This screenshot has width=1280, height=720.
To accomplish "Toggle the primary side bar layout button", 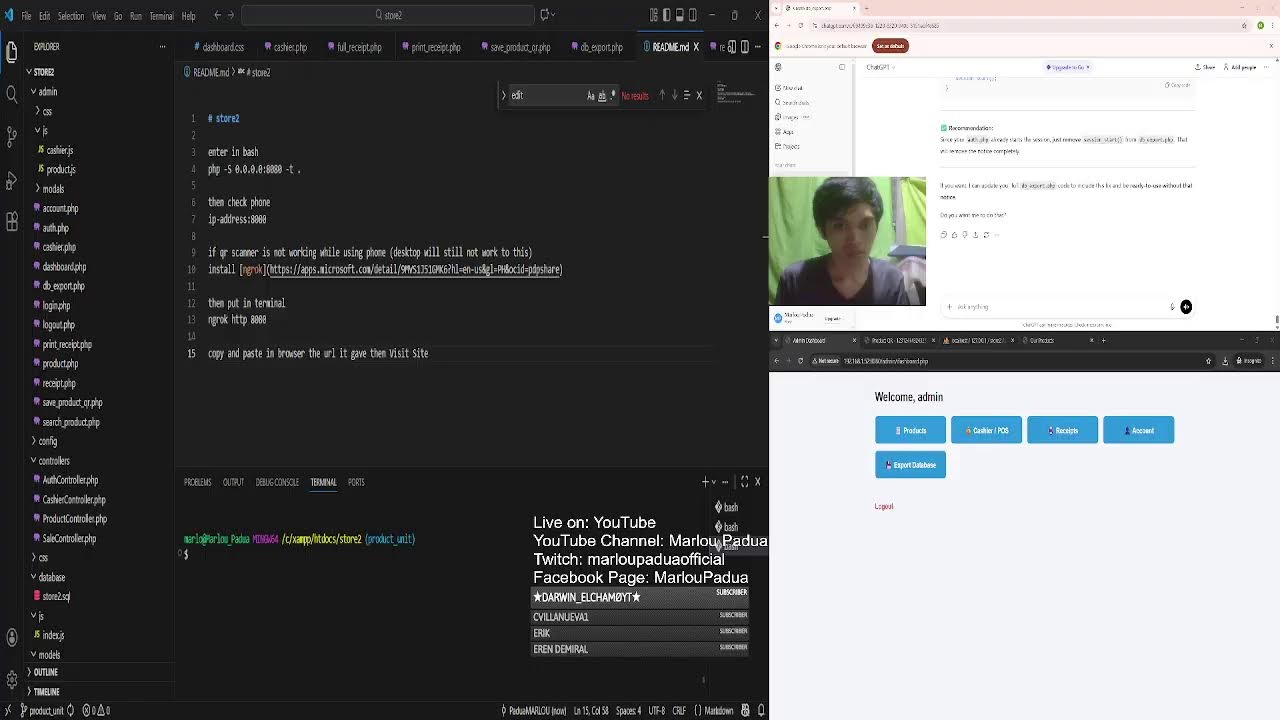I will (667, 15).
